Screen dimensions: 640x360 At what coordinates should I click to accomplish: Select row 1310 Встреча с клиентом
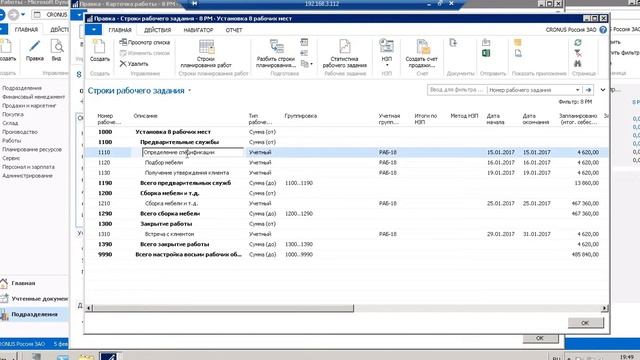(x=346, y=234)
